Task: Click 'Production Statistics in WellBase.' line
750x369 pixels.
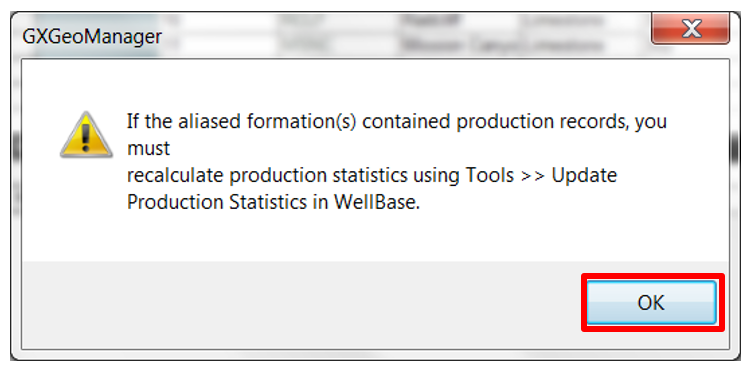Action: [x=273, y=202]
